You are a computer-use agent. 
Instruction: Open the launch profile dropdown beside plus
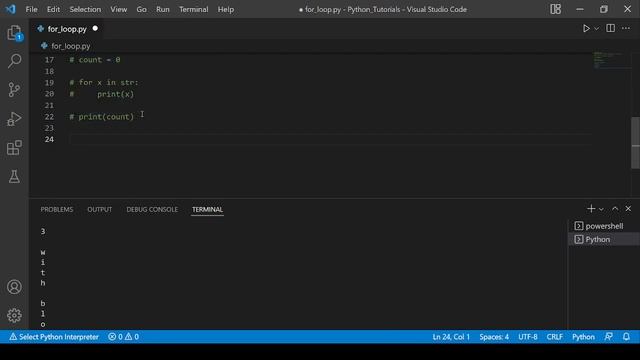(x=601, y=209)
